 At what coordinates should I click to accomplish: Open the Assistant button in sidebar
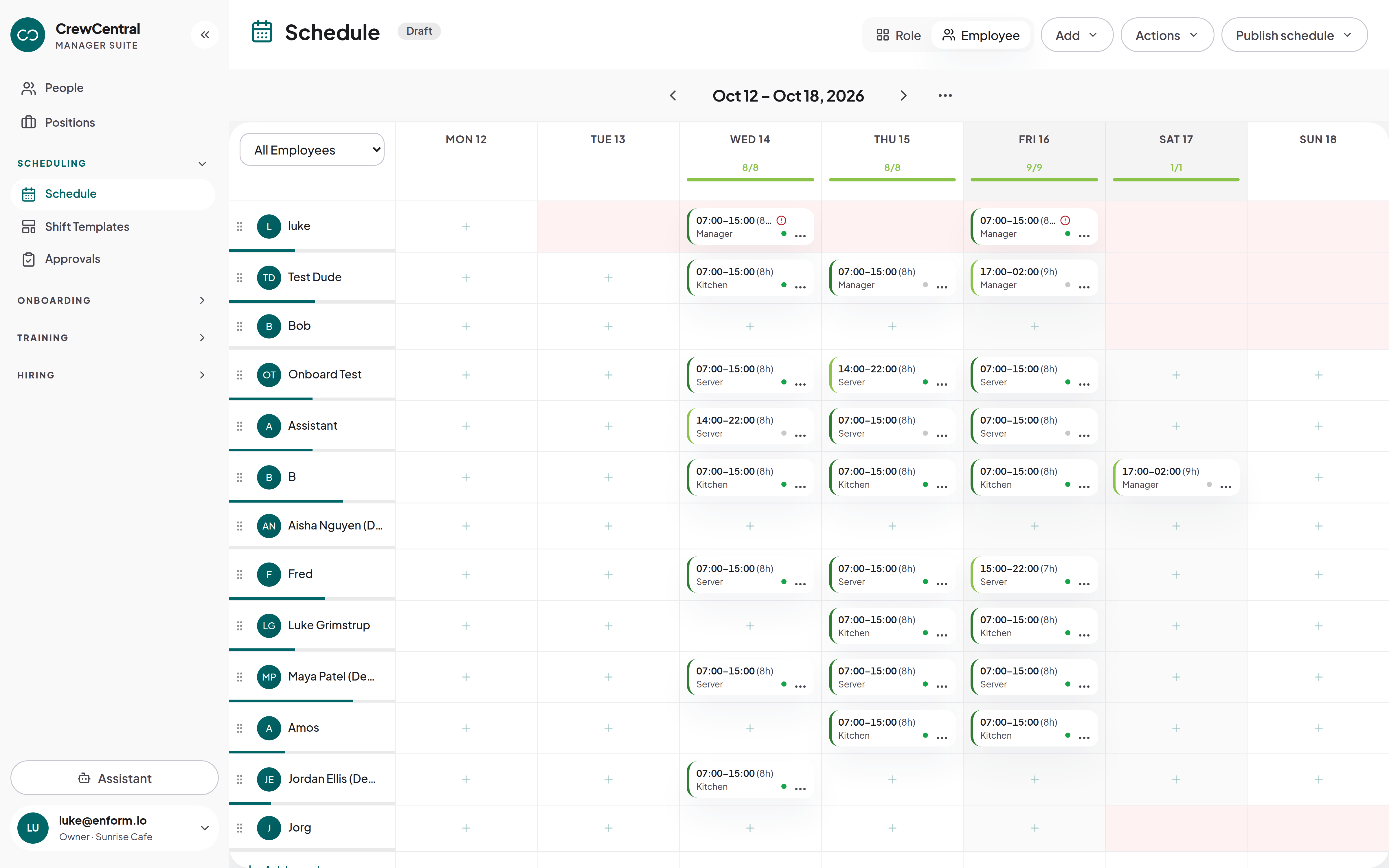[114, 778]
